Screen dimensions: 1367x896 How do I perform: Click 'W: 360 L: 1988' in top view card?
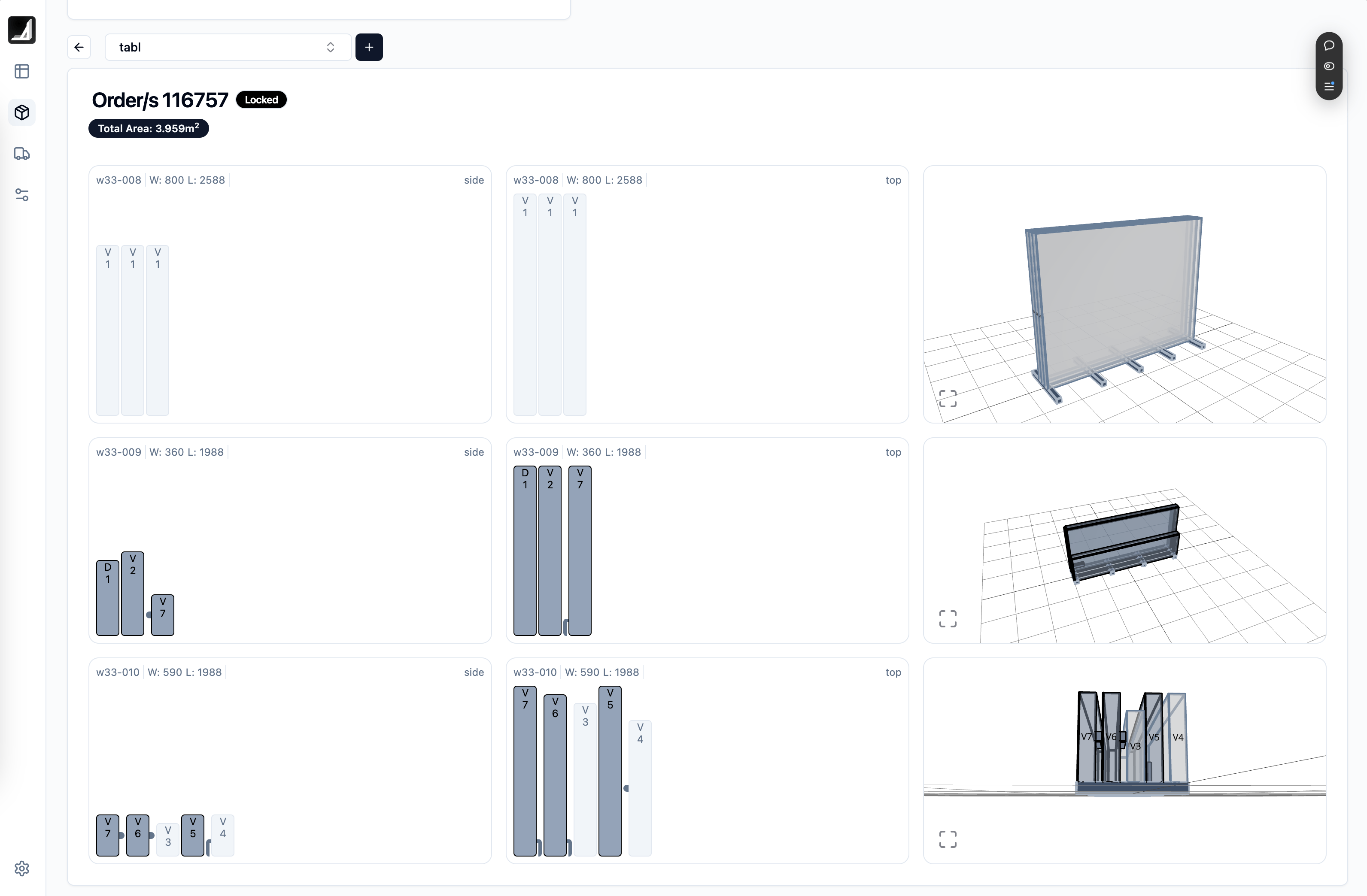click(604, 452)
